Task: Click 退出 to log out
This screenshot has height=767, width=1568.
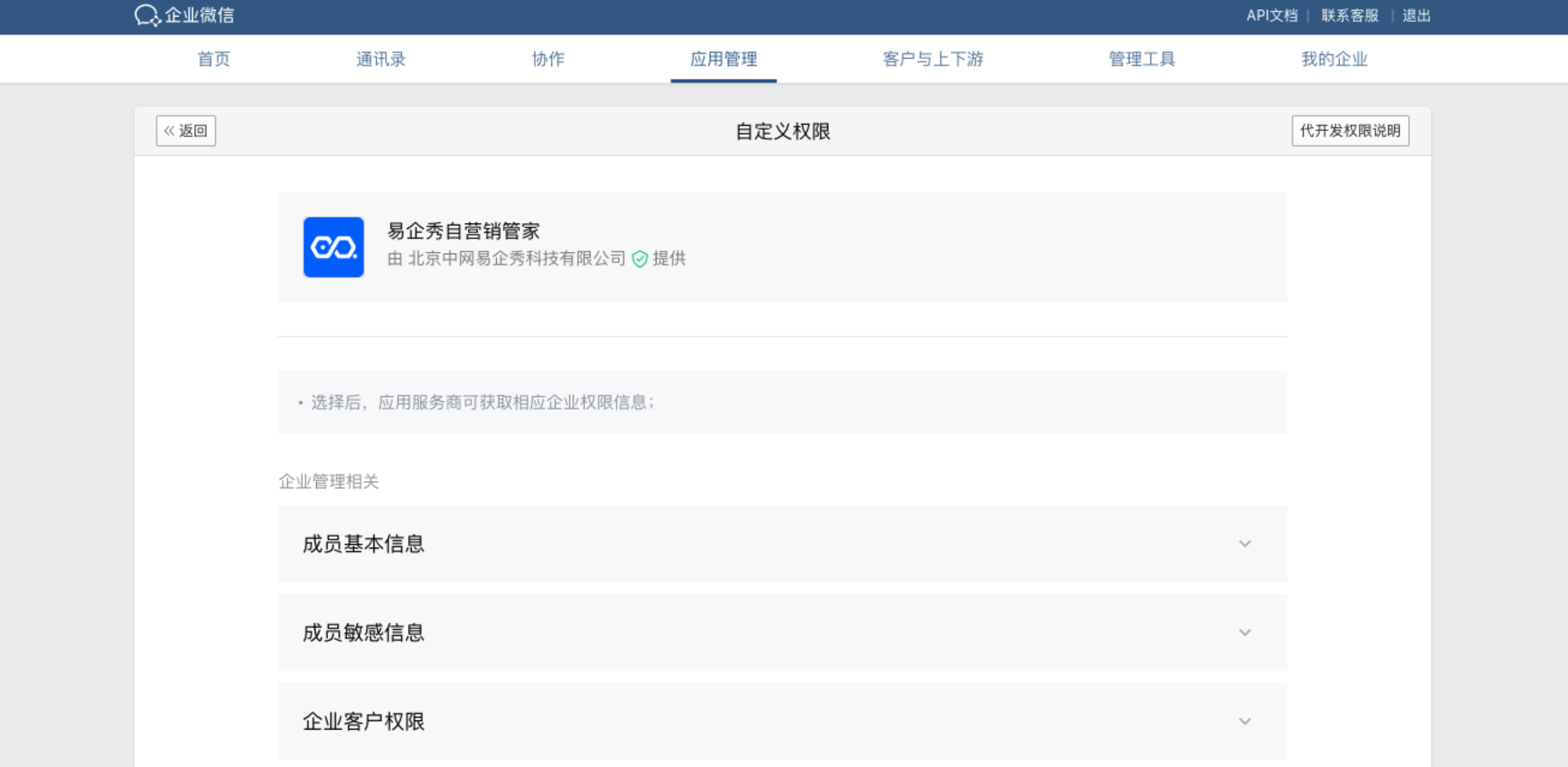Action: (1417, 15)
